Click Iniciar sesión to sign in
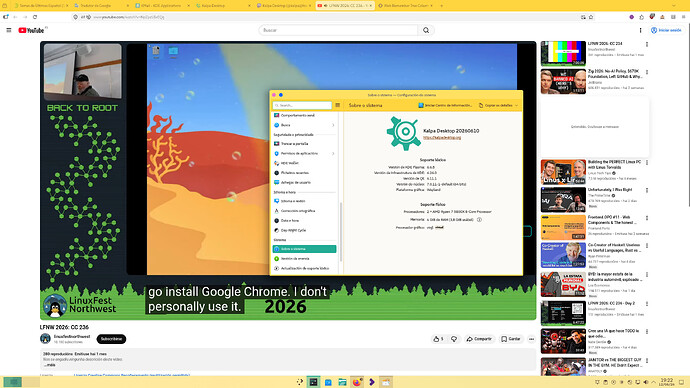 point(666,30)
